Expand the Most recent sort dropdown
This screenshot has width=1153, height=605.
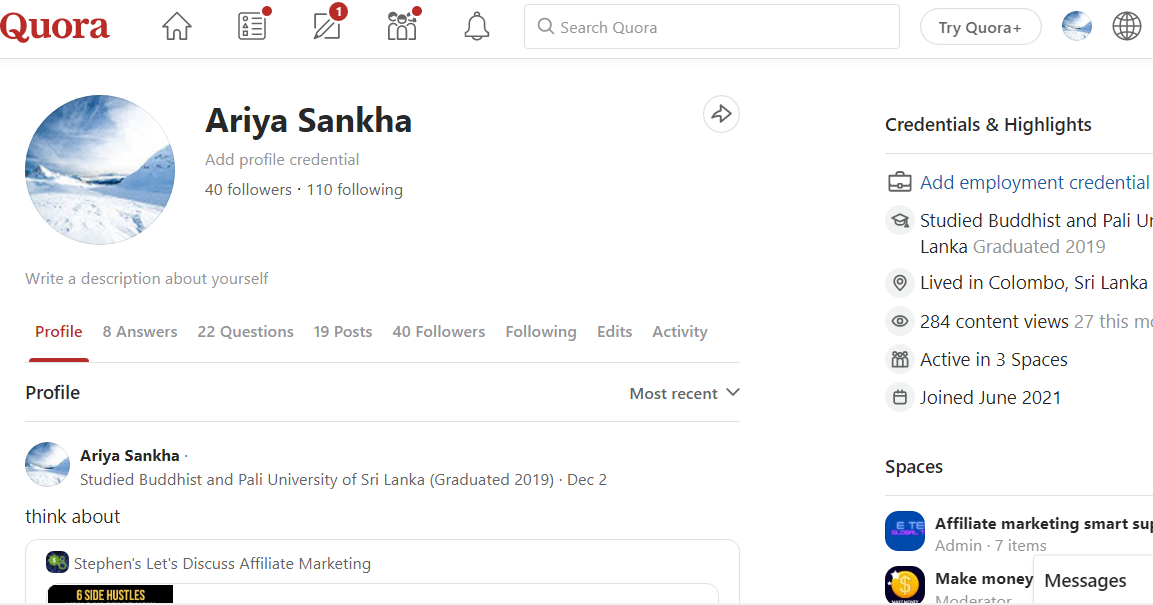coord(684,393)
